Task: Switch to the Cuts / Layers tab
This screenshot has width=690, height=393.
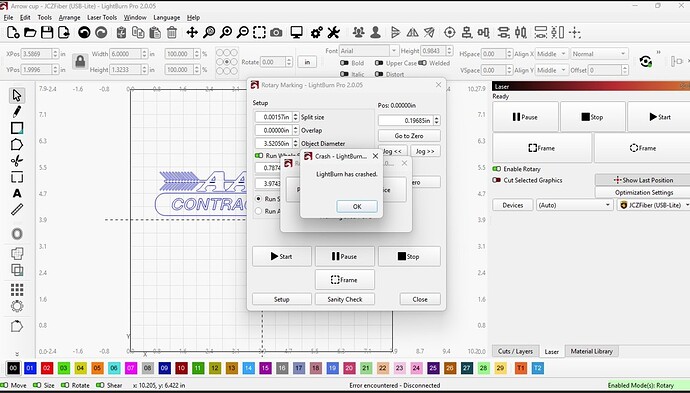Action: coord(515,351)
